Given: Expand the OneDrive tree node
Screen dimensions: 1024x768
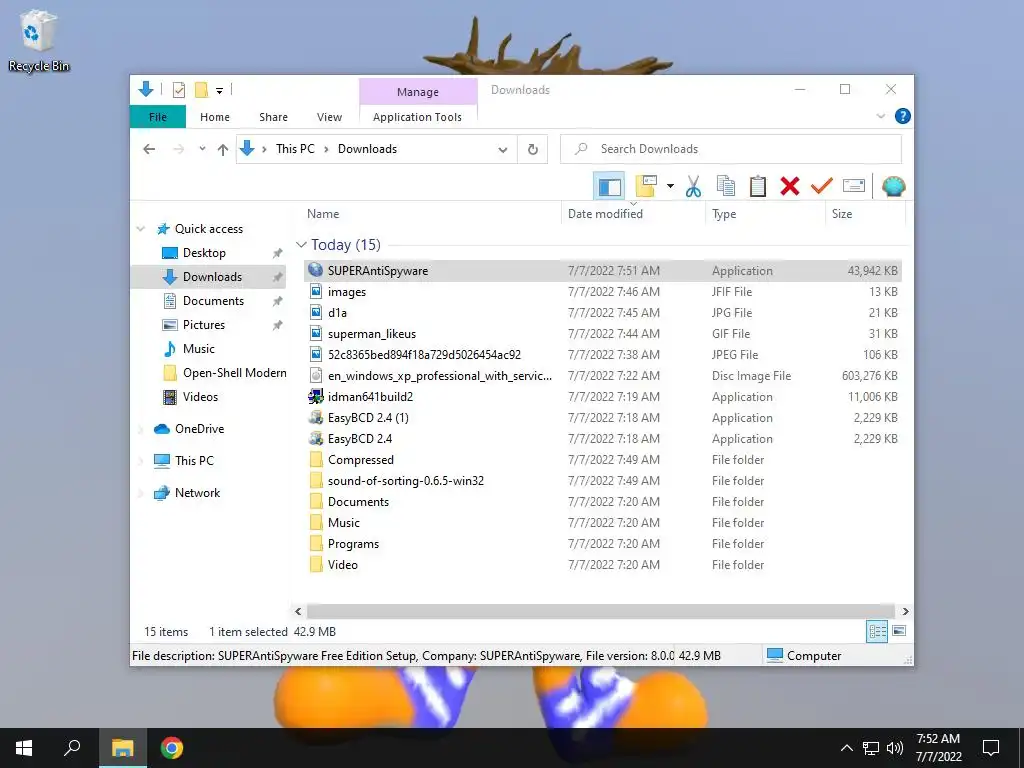Looking at the screenshot, I should (140, 429).
